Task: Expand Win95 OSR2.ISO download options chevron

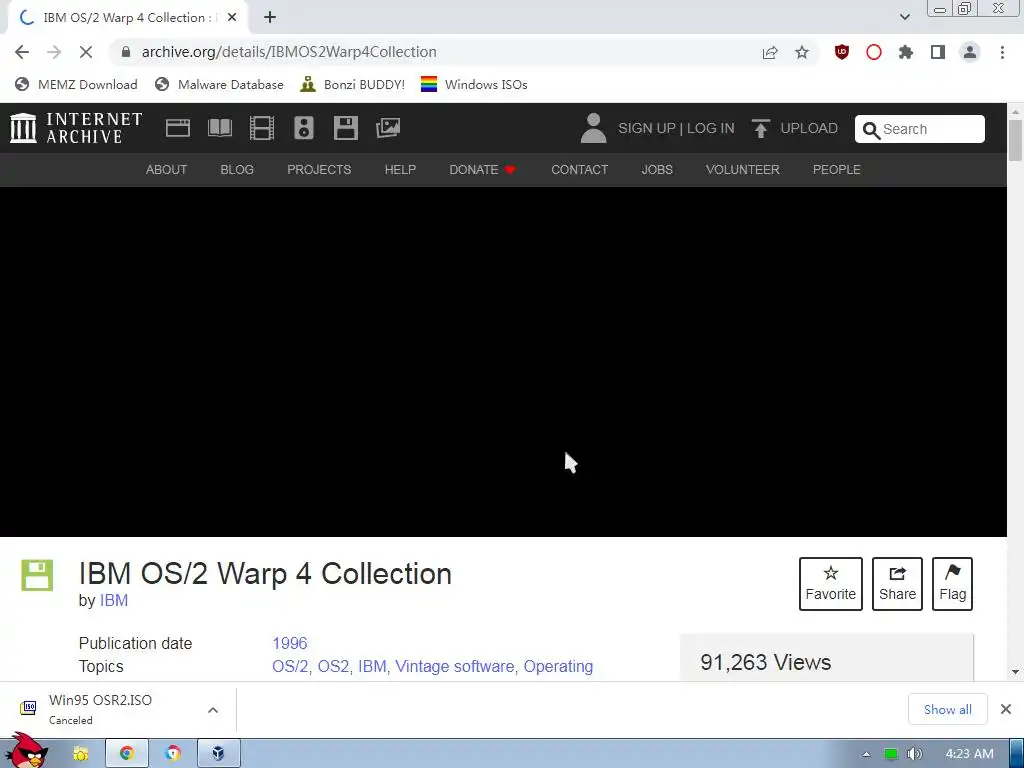Action: click(213, 710)
